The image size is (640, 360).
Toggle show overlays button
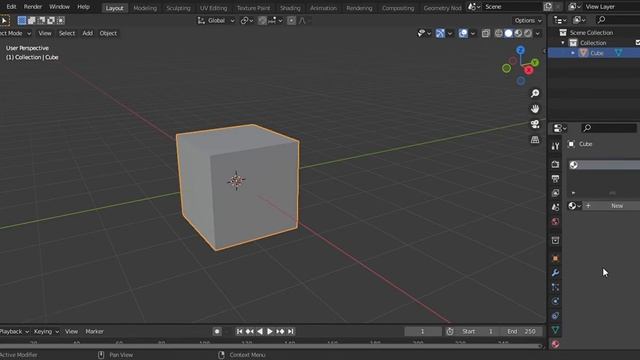(x=463, y=33)
